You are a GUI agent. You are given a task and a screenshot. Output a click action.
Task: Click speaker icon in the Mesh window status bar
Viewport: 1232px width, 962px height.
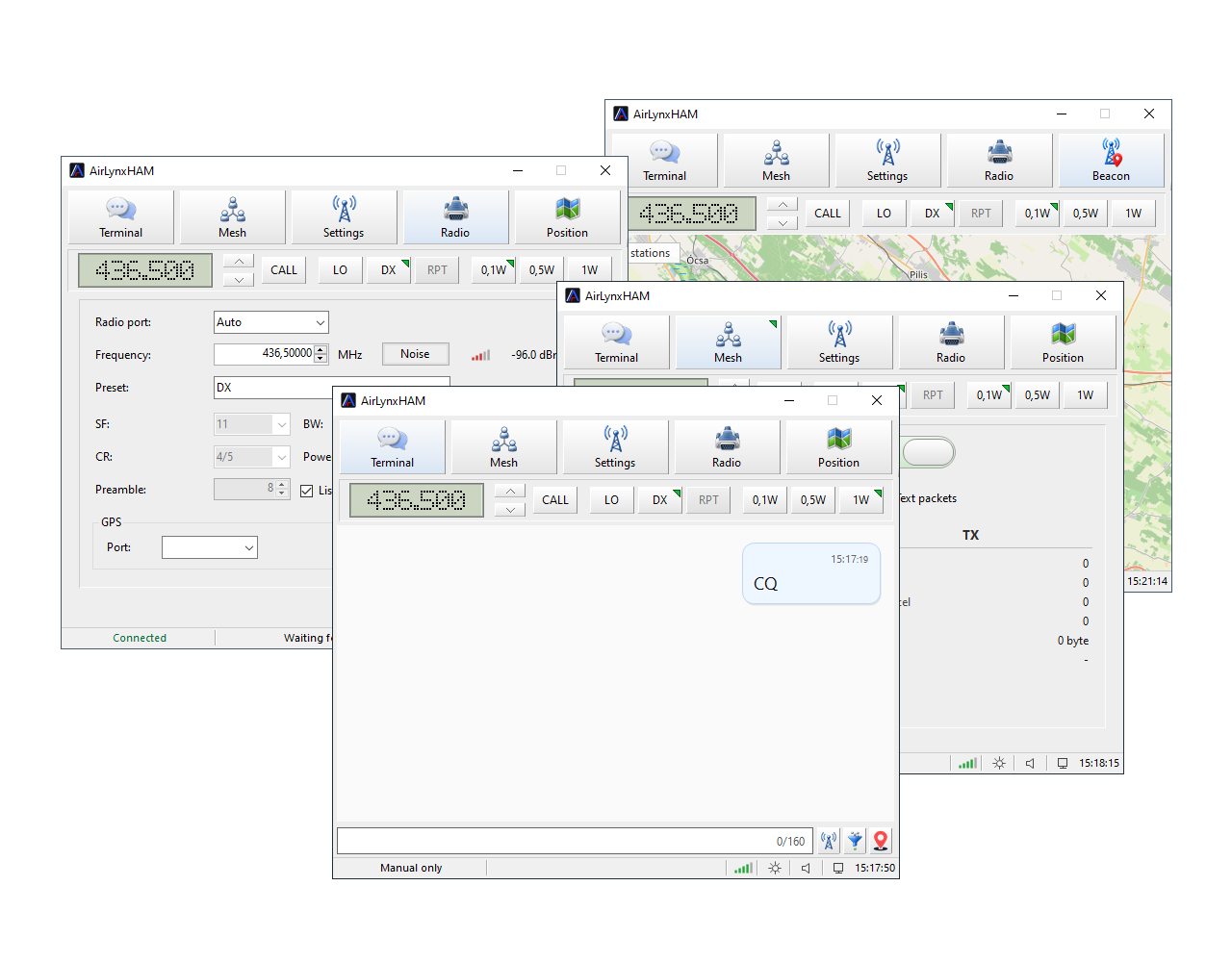[1030, 763]
